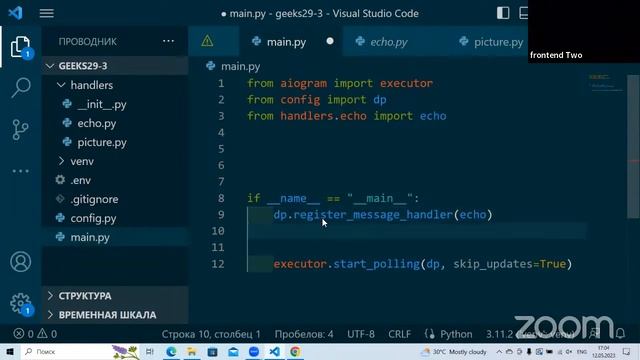Click VS Code icon on the taskbar
This screenshot has width=640, height=360.
tap(275, 351)
